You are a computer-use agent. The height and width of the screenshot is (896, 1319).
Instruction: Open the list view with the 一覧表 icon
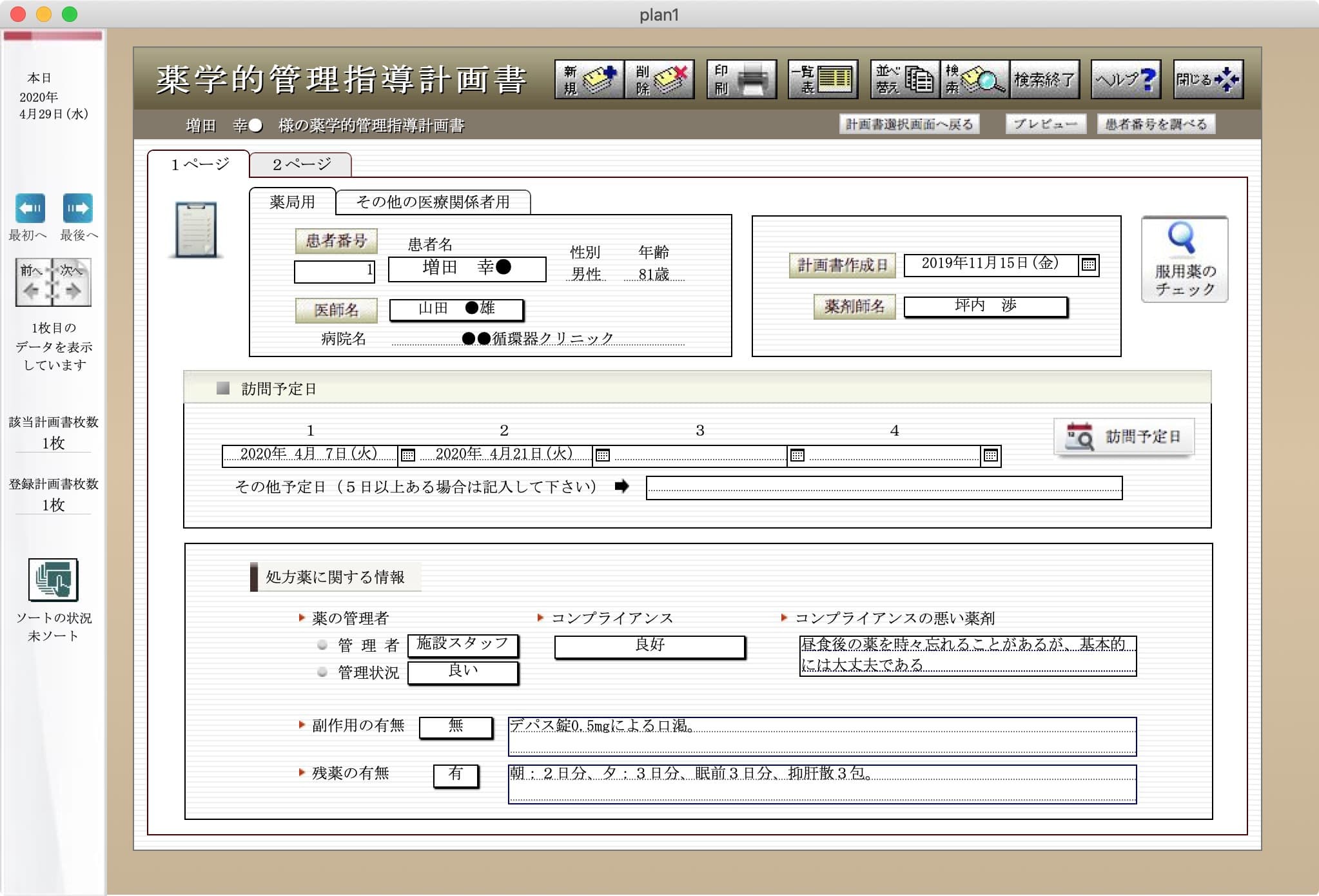[x=824, y=79]
